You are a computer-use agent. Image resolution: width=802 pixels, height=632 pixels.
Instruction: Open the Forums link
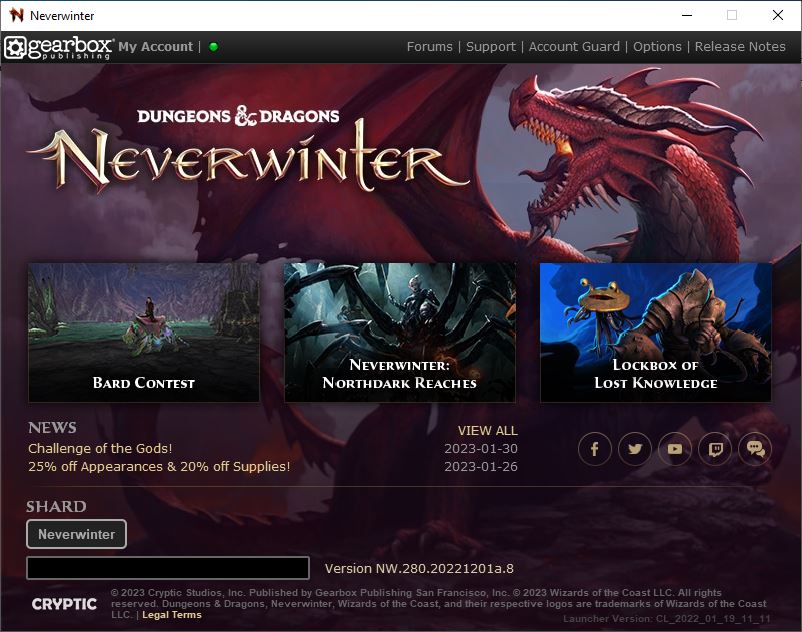(430, 47)
